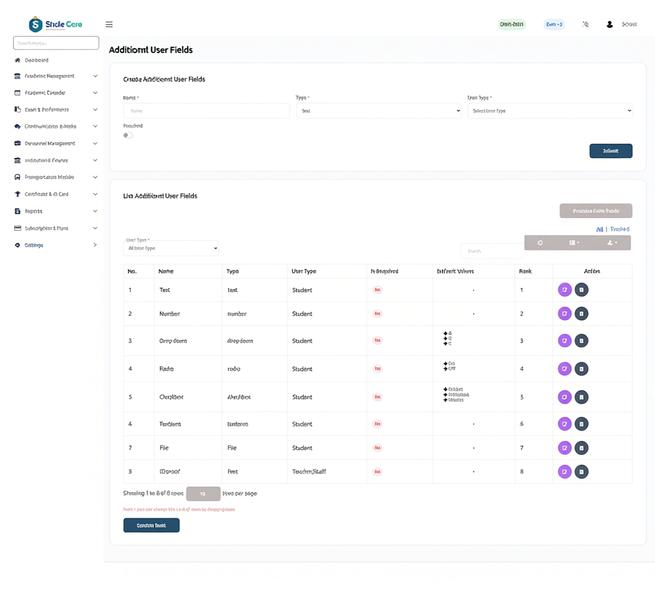Click the green badge in header

click(x=511, y=24)
